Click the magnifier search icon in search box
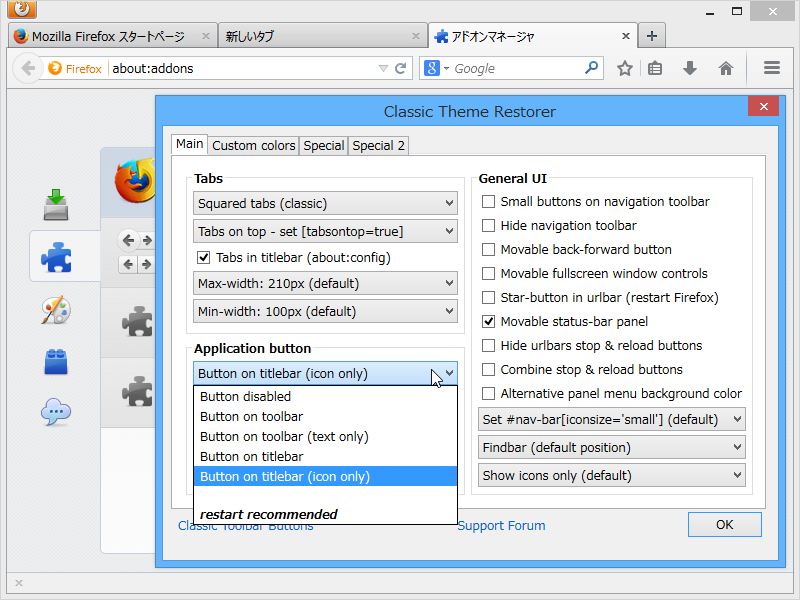 tap(591, 67)
